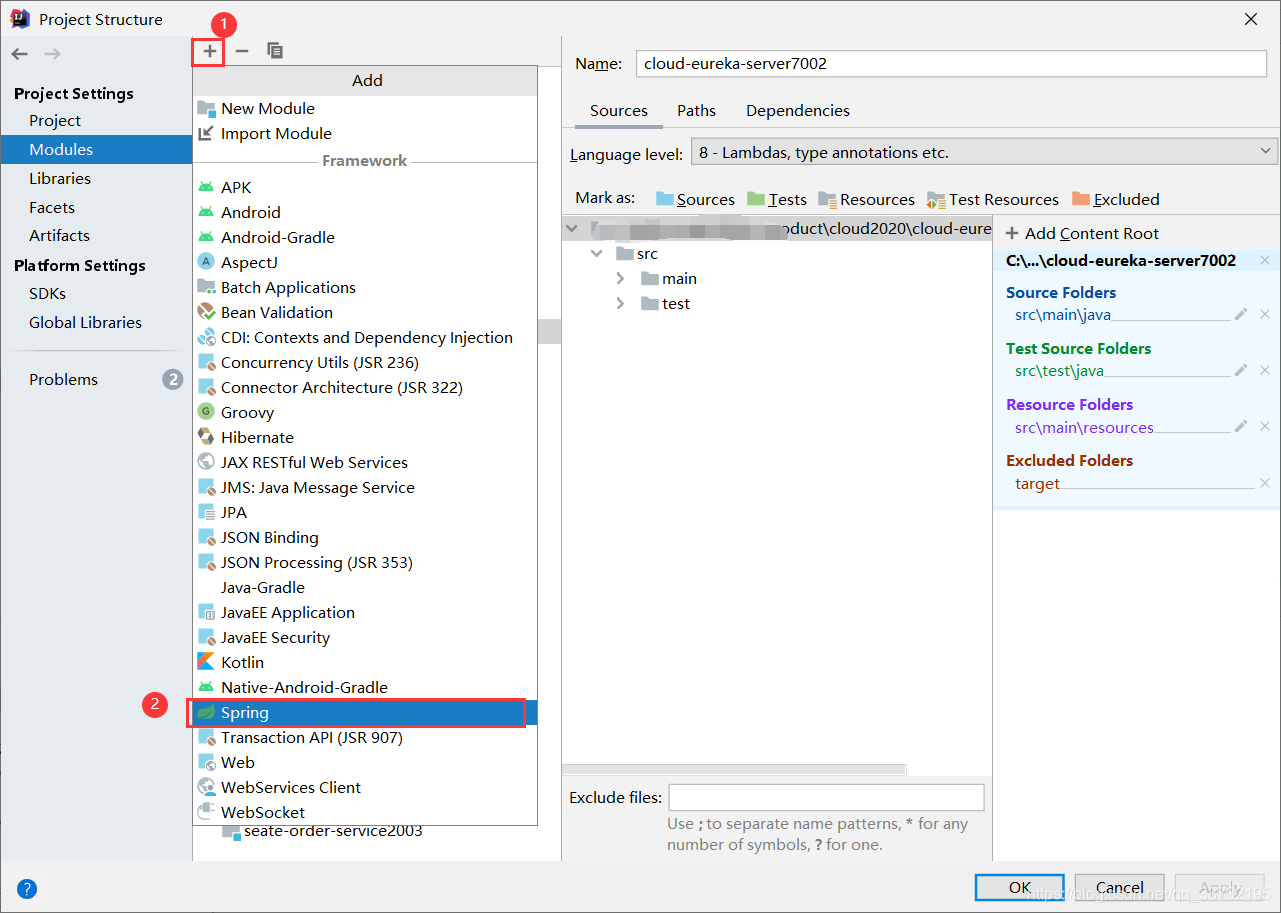
Task: Remove the target excluded folder
Action: pos(1265,482)
